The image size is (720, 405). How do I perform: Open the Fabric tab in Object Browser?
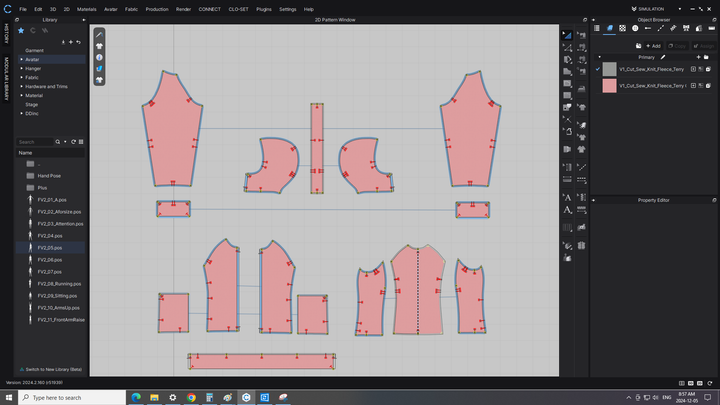609,28
